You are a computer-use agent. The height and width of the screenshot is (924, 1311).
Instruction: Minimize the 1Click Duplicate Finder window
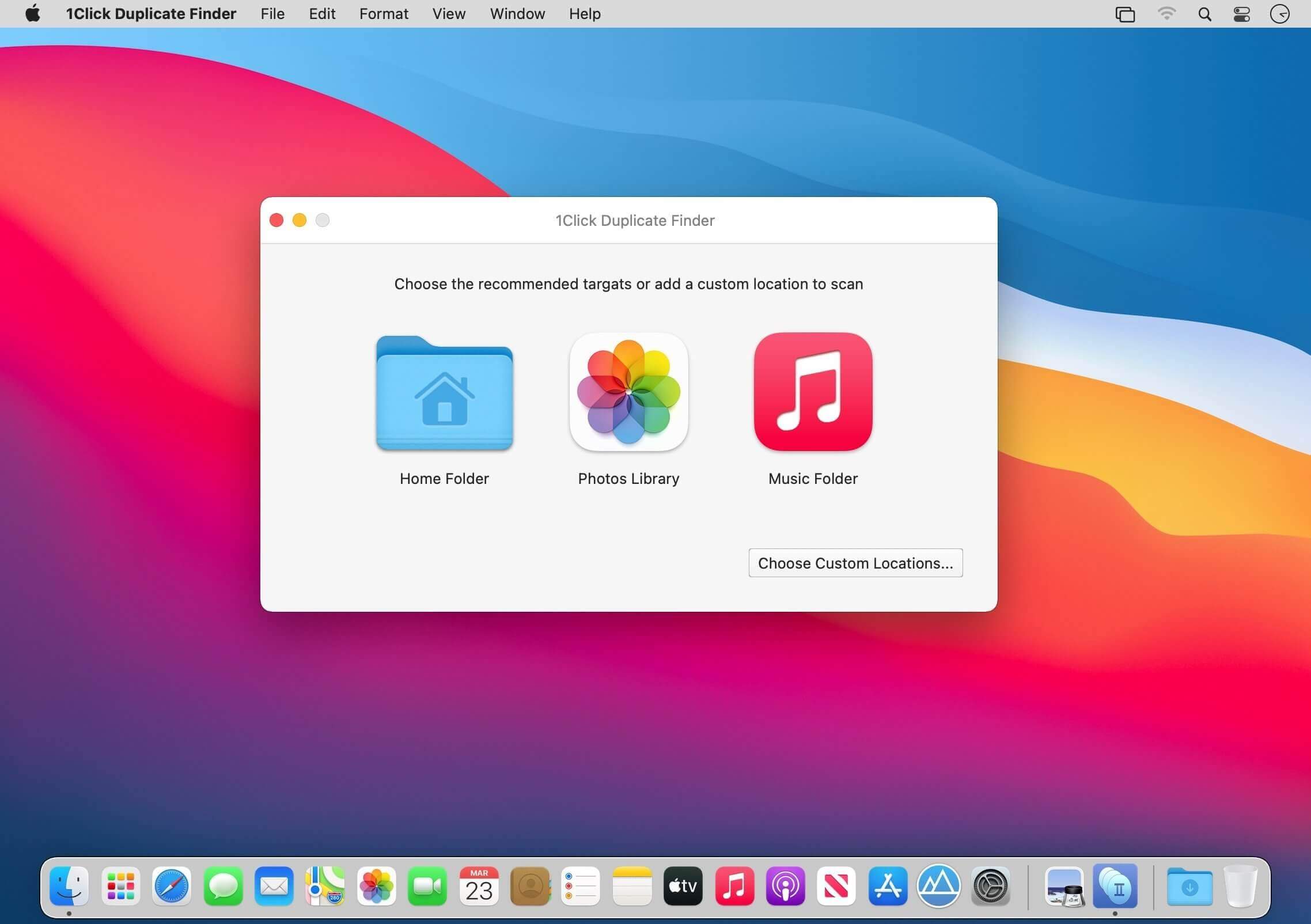(x=300, y=220)
